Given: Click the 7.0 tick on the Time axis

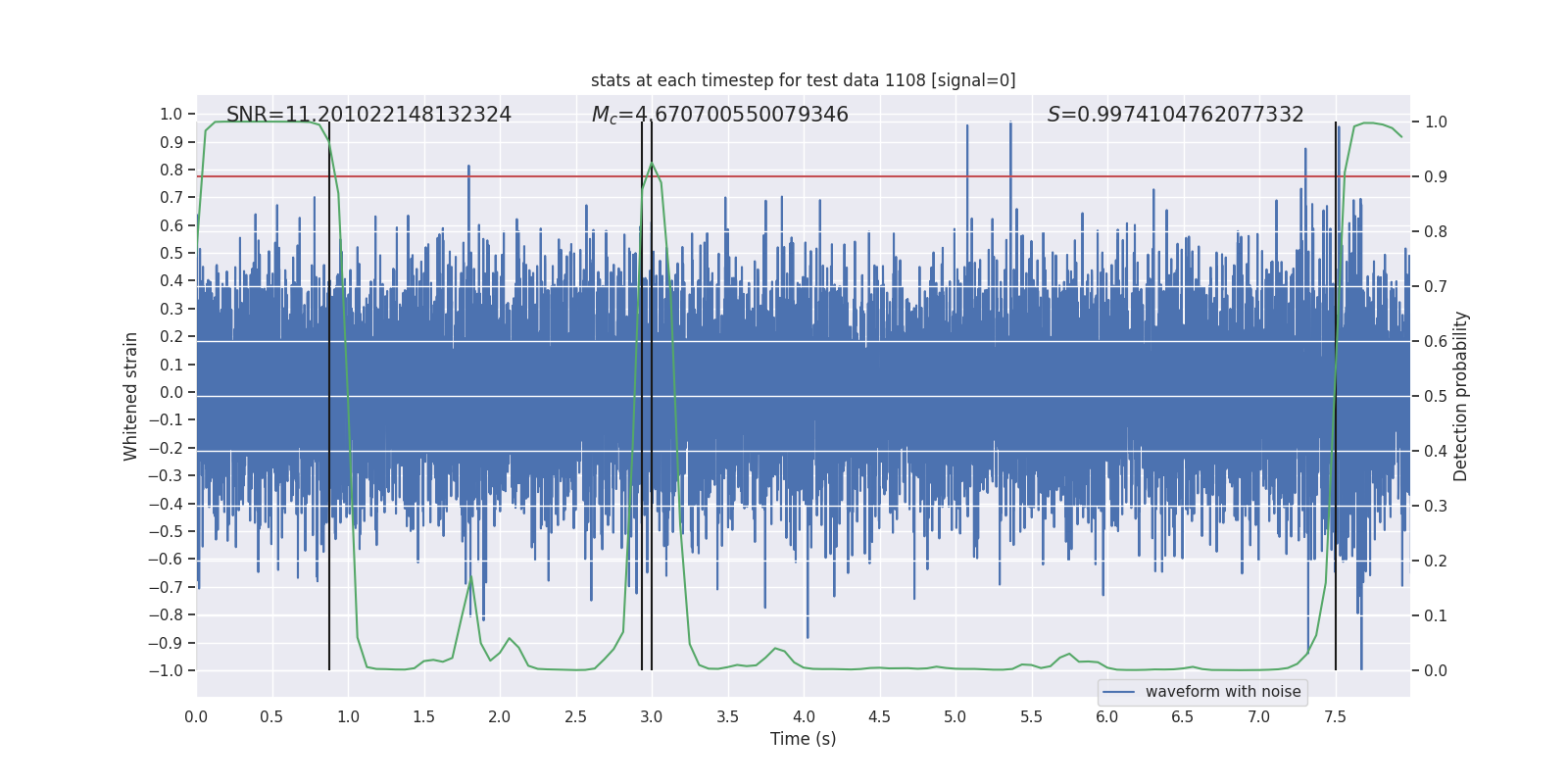Looking at the screenshot, I should tap(1259, 716).
